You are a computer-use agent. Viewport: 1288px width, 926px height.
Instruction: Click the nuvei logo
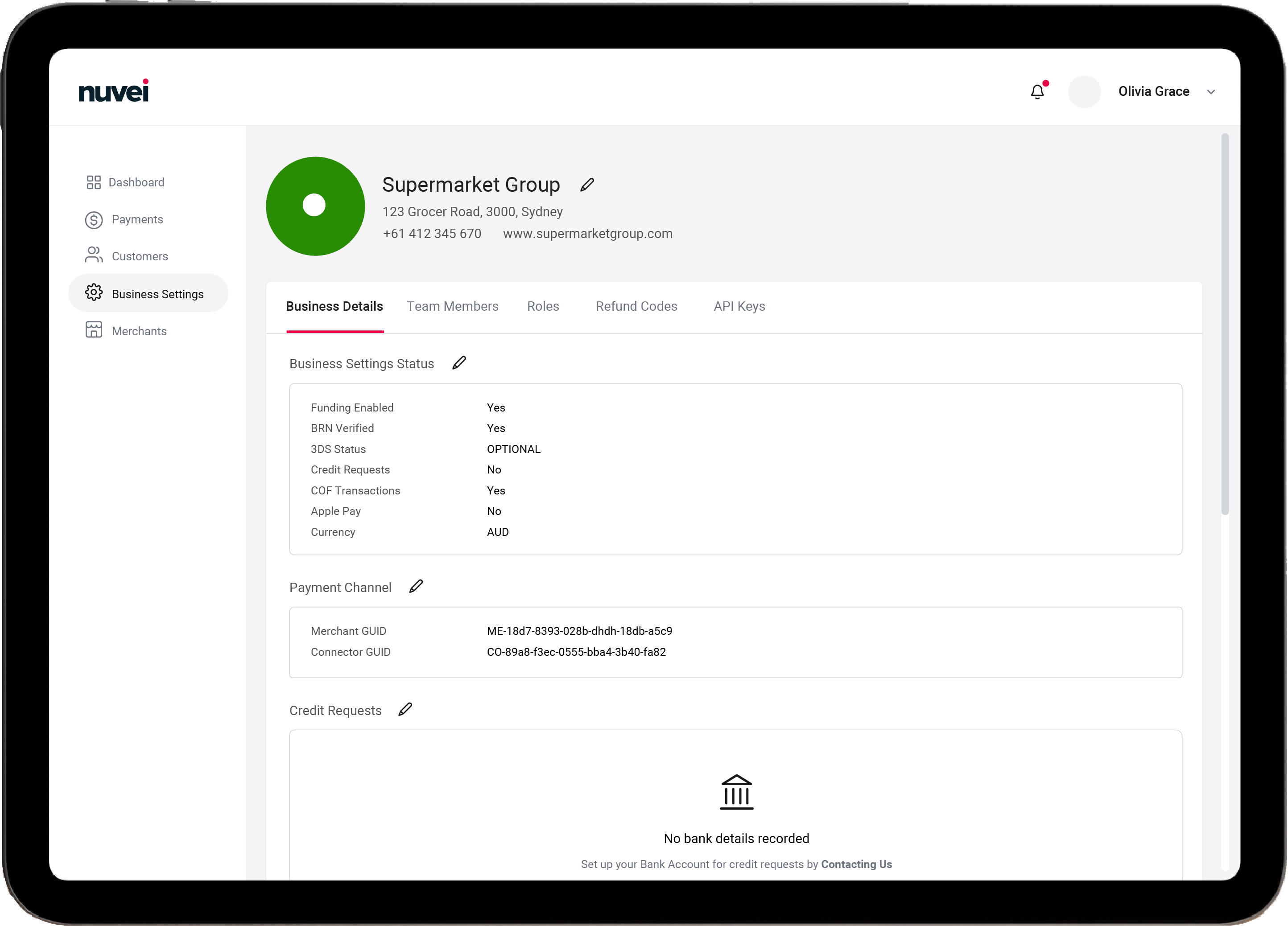click(114, 91)
